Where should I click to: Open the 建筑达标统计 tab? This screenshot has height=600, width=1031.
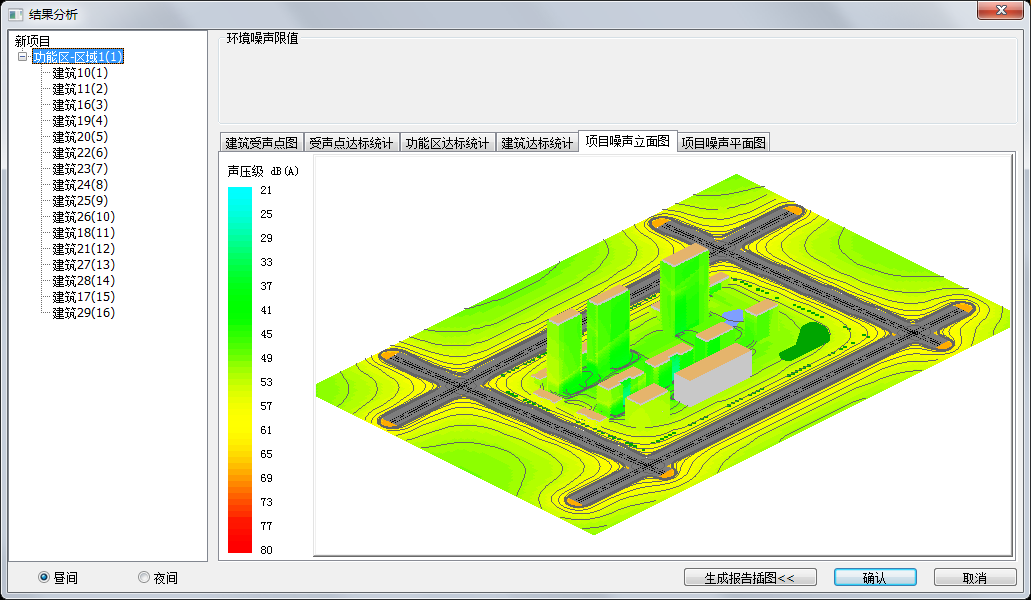(537, 143)
